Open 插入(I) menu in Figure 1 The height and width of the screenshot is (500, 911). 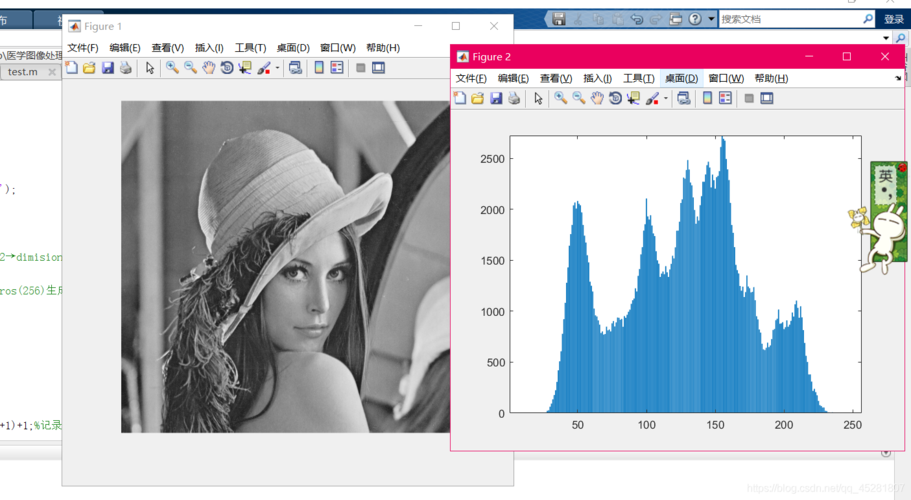209,48
